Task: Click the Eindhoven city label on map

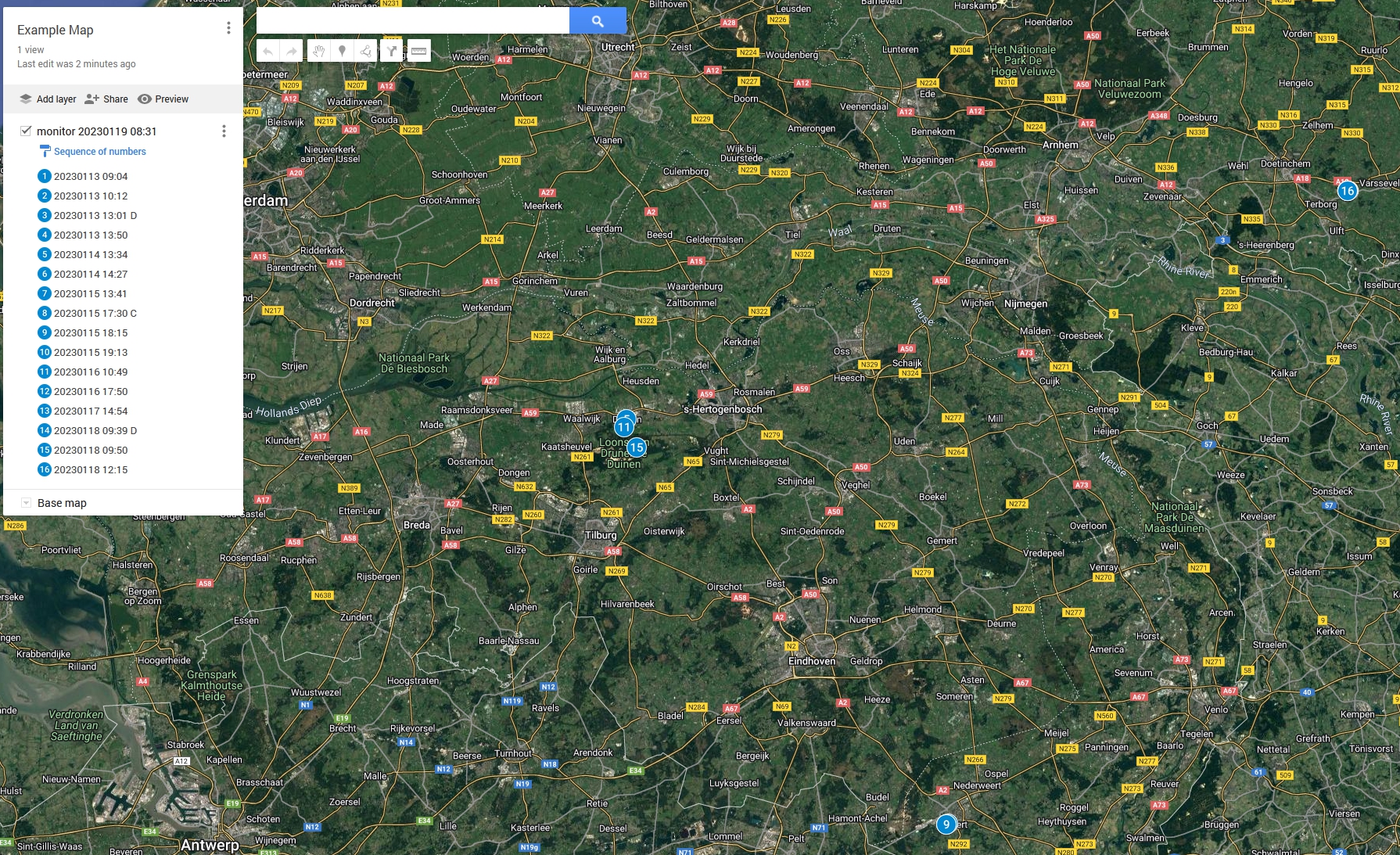Action: 812,661
